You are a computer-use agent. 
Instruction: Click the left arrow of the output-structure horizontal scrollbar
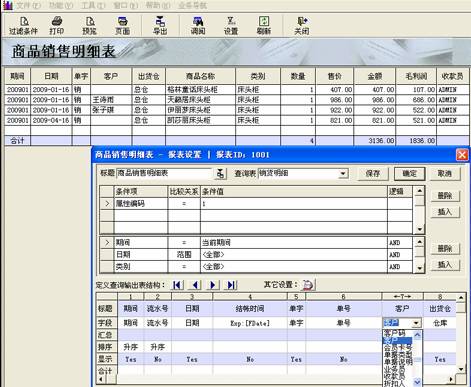[x=101, y=379]
